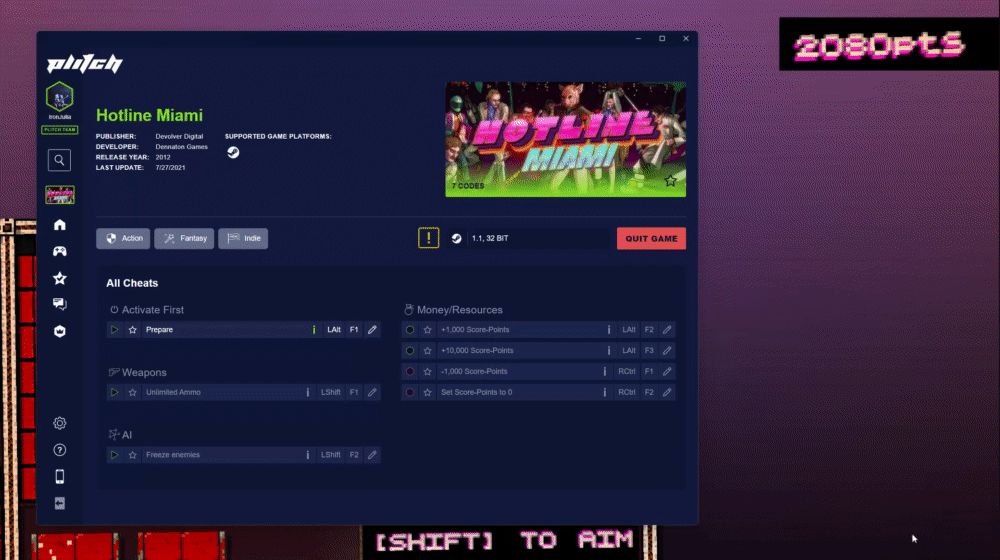Screen dimensions: 1000x560
Task: Show info for -1,000 Score-Points cheat
Action: 605,371
